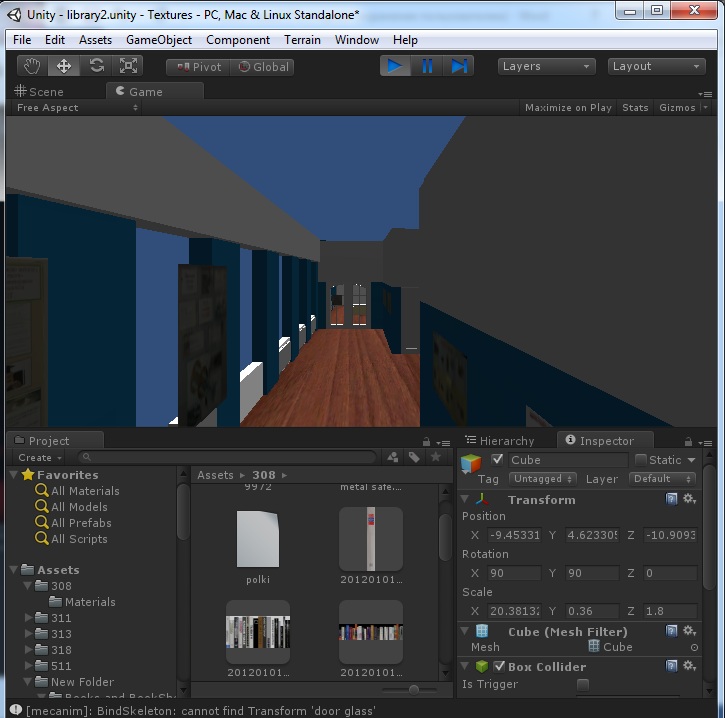Open the Layers dropdown

click(x=547, y=66)
